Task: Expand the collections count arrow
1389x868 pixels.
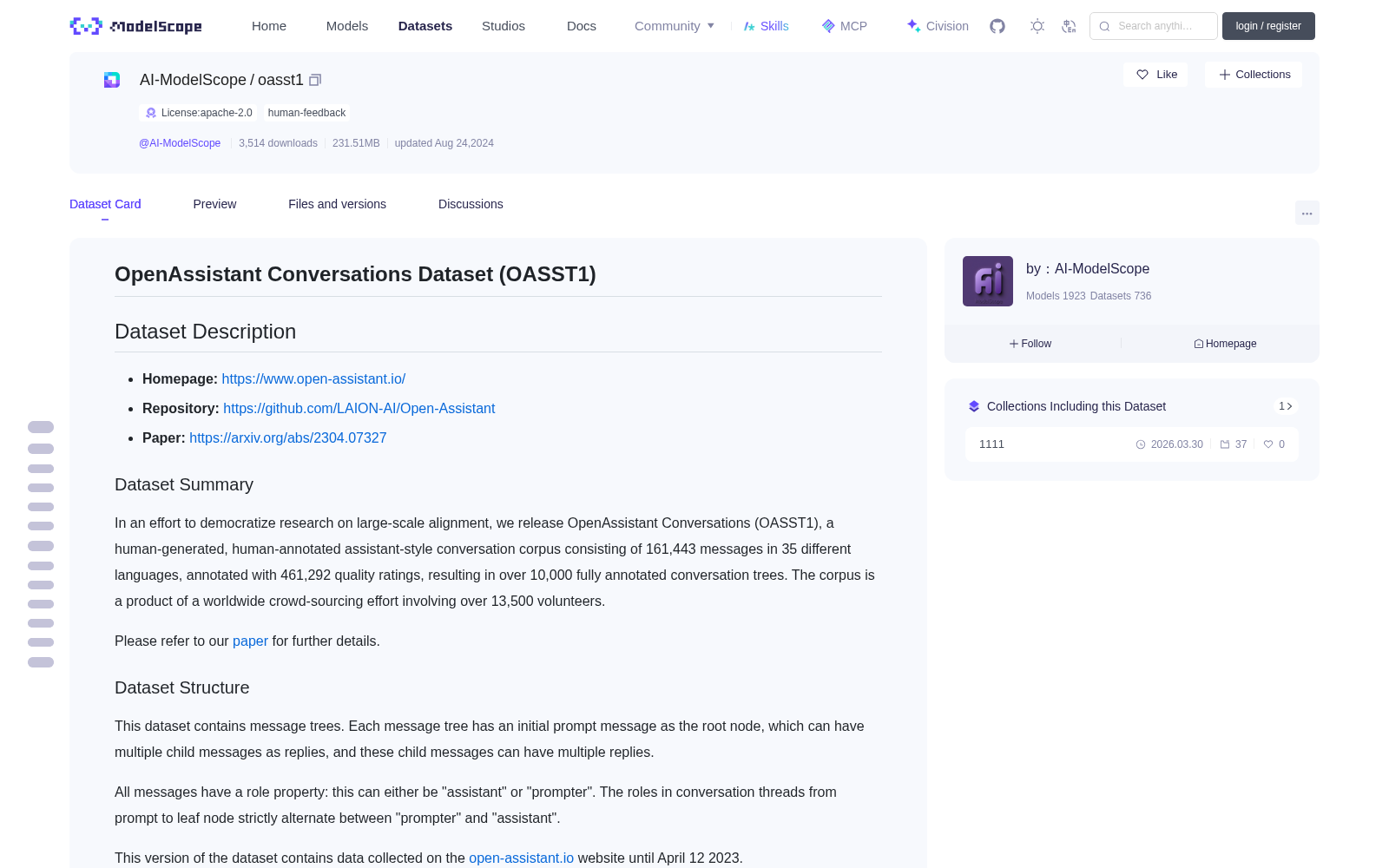Action: pyautogui.click(x=1286, y=406)
